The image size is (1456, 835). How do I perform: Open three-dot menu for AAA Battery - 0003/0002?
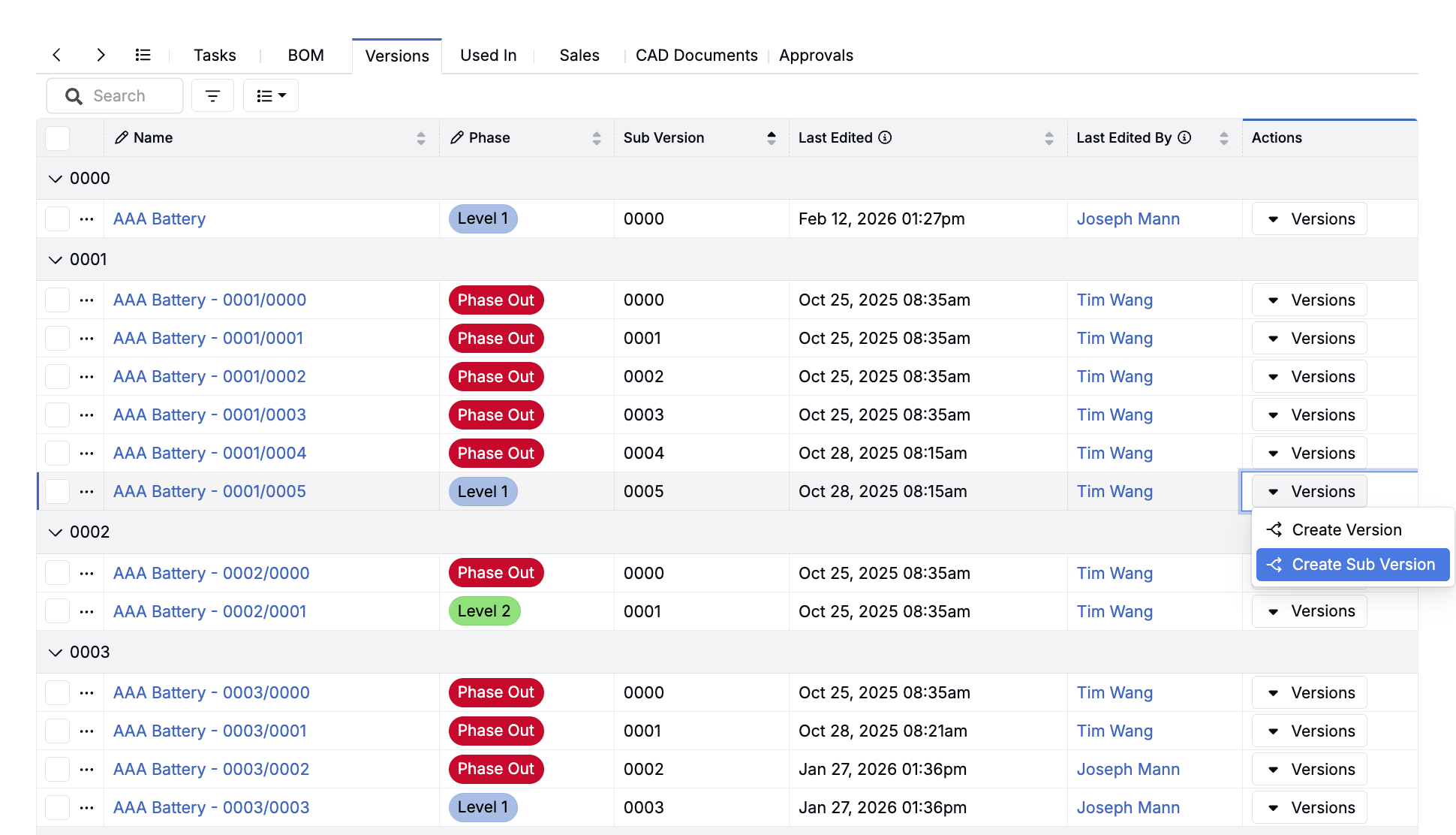click(x=87, y=770)
